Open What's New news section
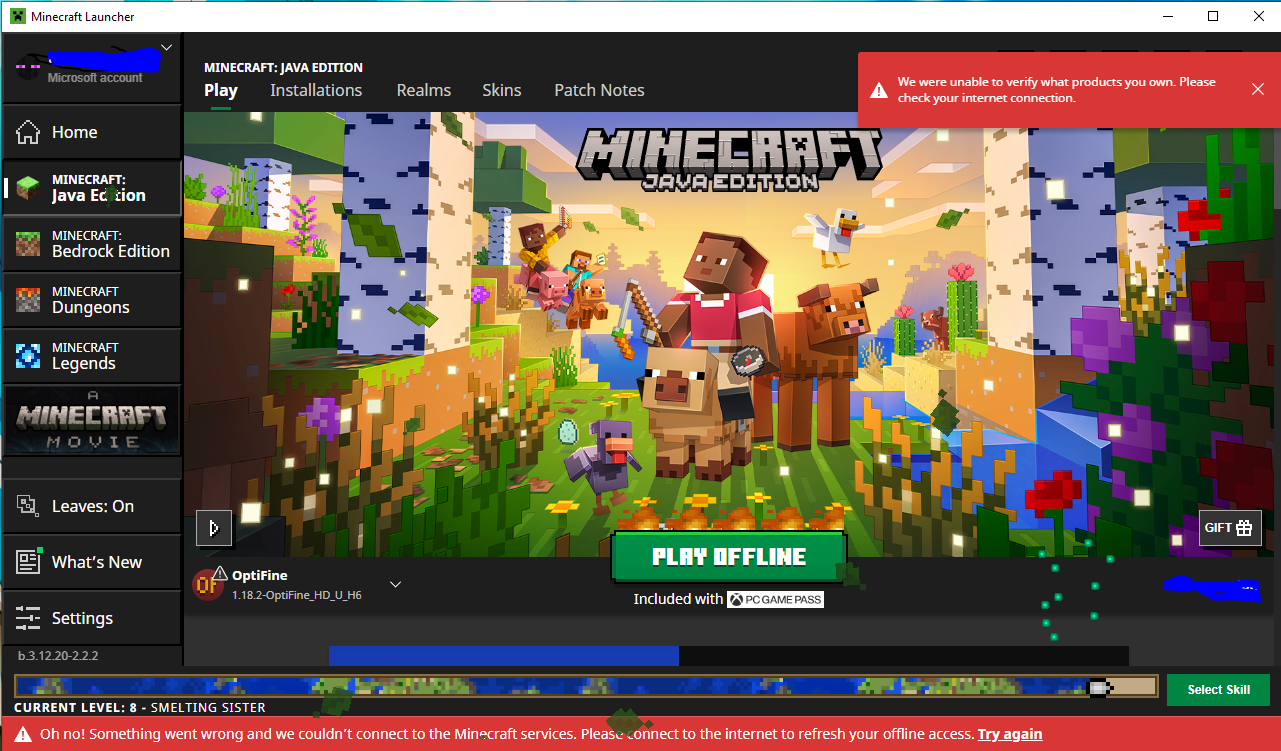The image size is (1281, 751). click(x=92, y=562)
